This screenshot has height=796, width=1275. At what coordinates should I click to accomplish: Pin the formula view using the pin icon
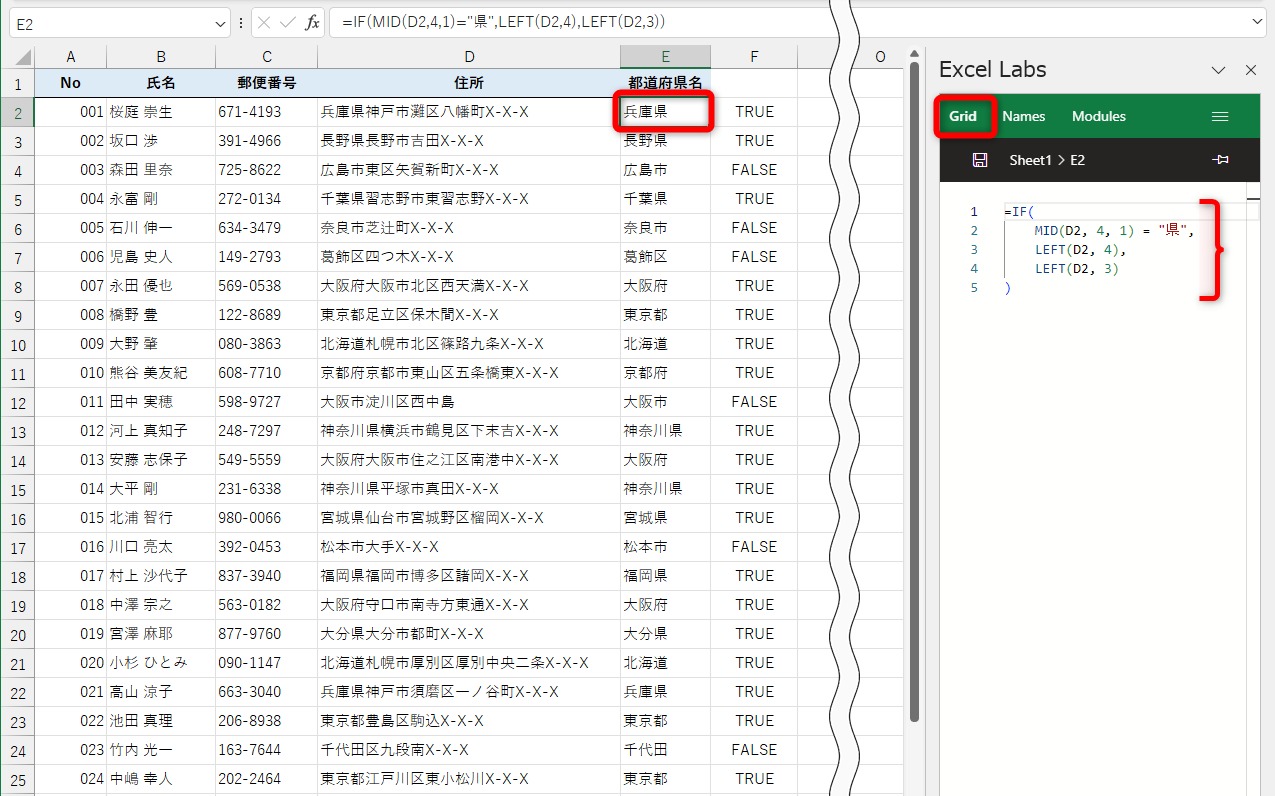[x=1221, y=159]
